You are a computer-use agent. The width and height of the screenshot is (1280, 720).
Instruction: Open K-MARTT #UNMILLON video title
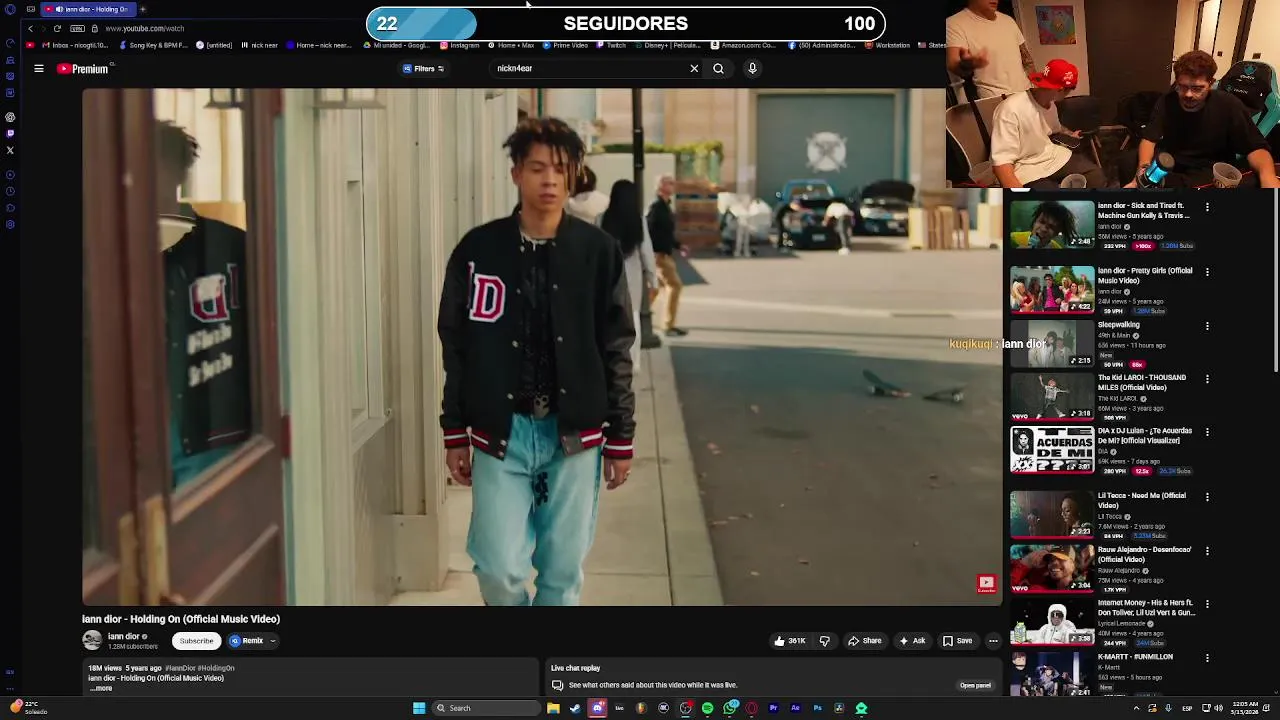pyautogui.click(x=1135, y=657)
